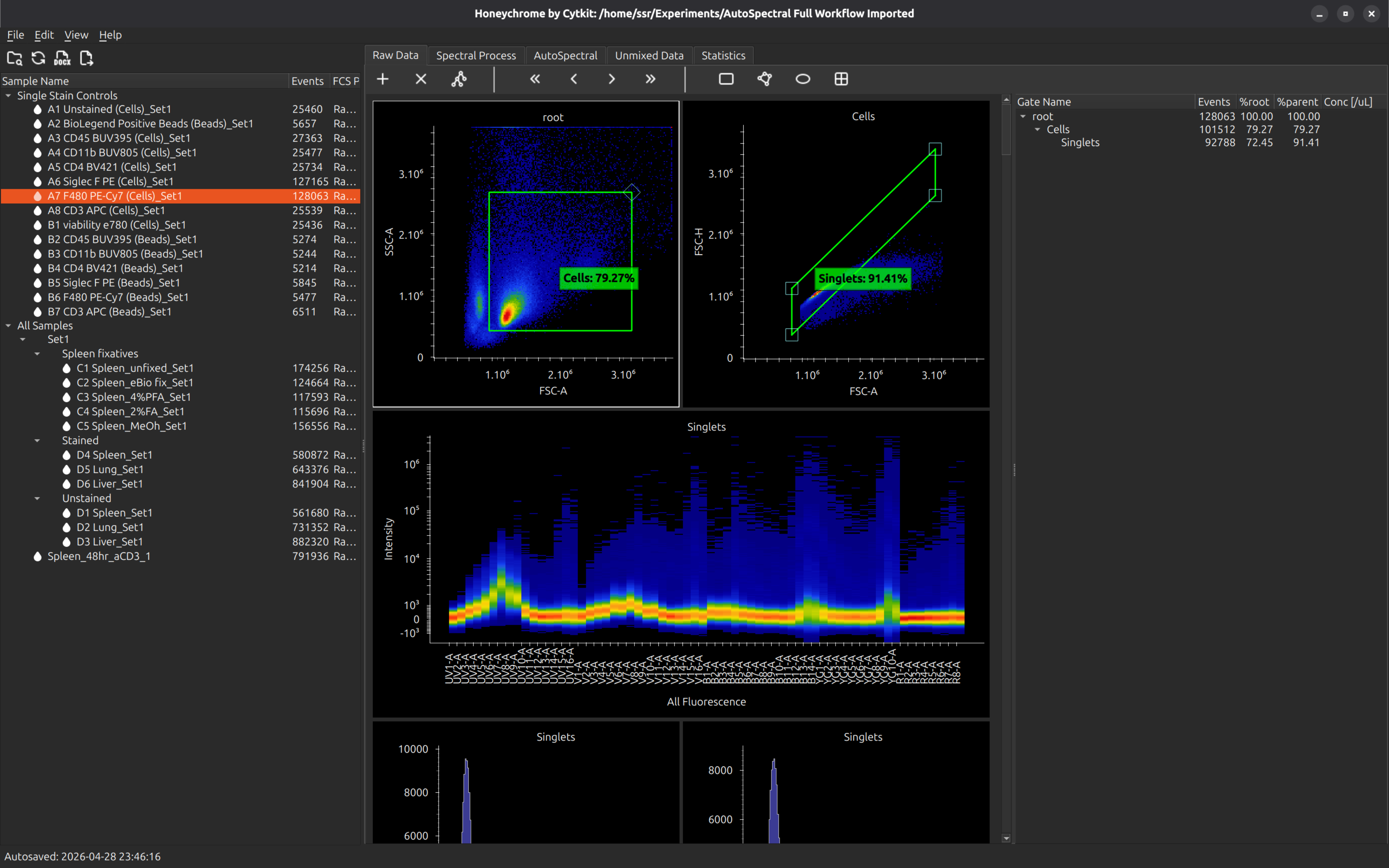Open the Statistics tab

coord(723,56)
